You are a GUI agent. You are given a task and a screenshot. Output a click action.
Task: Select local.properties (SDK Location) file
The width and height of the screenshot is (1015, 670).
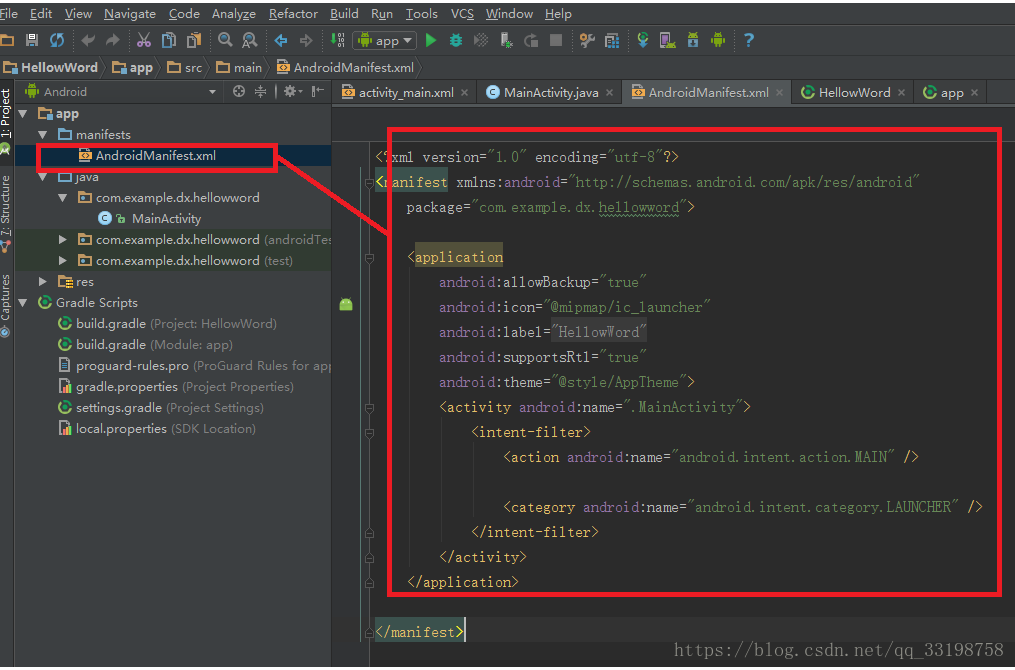157,429
